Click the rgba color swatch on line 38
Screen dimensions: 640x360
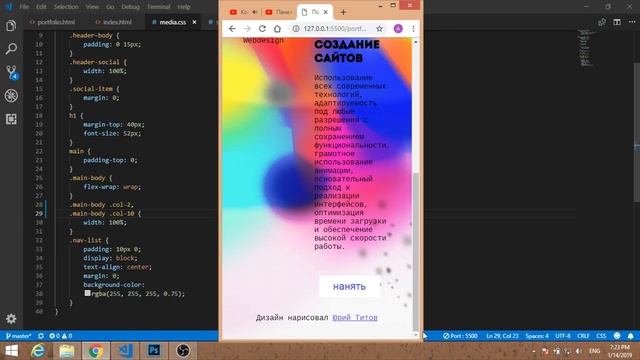[87, 293]
